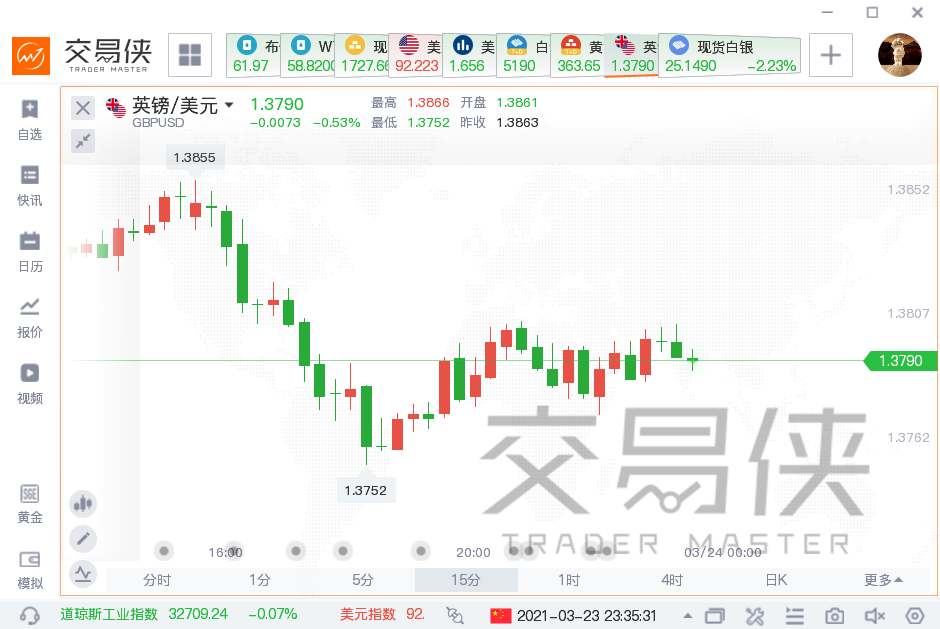940x629 pixels.
Task: Select the 5190 quote tab
Action: [523, 55]
